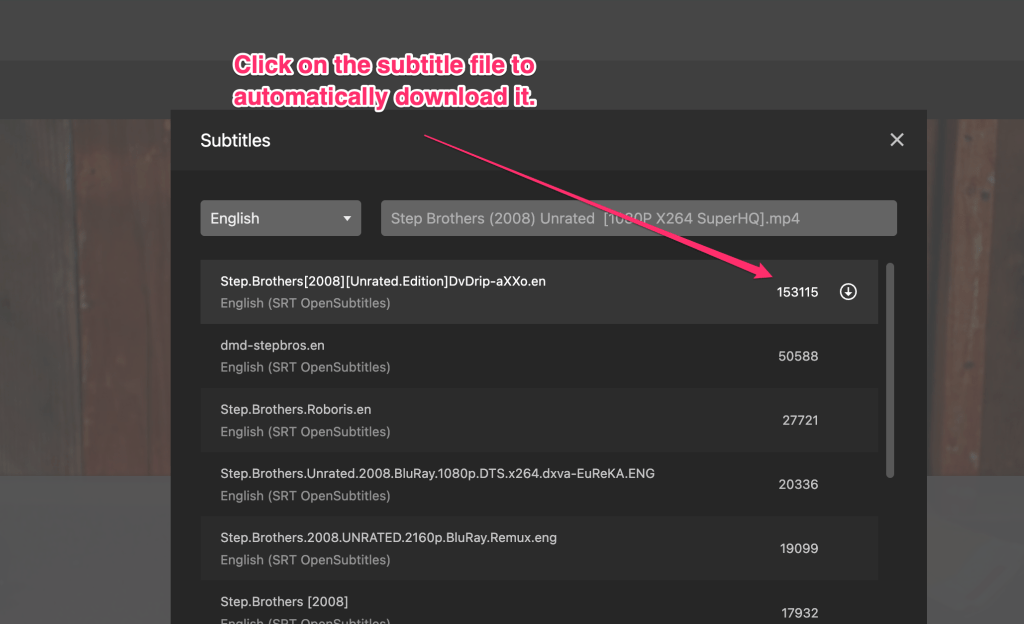Click the 153115 download count

point(797,292)
